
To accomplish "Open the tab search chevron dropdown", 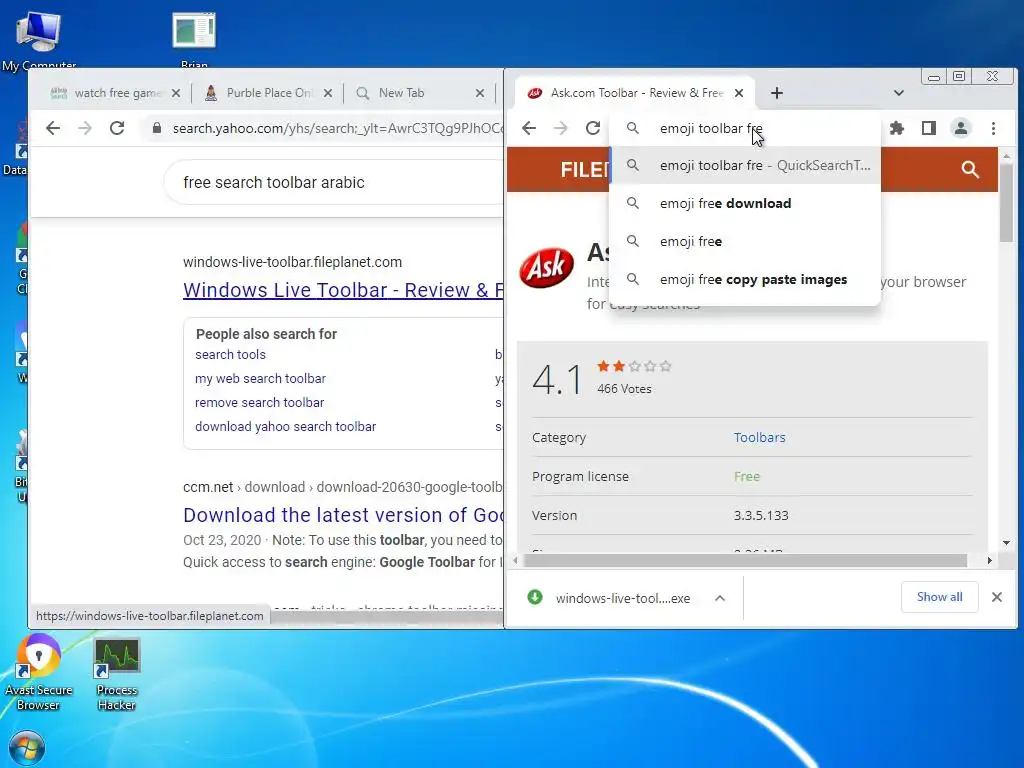I will click(899, 93).
